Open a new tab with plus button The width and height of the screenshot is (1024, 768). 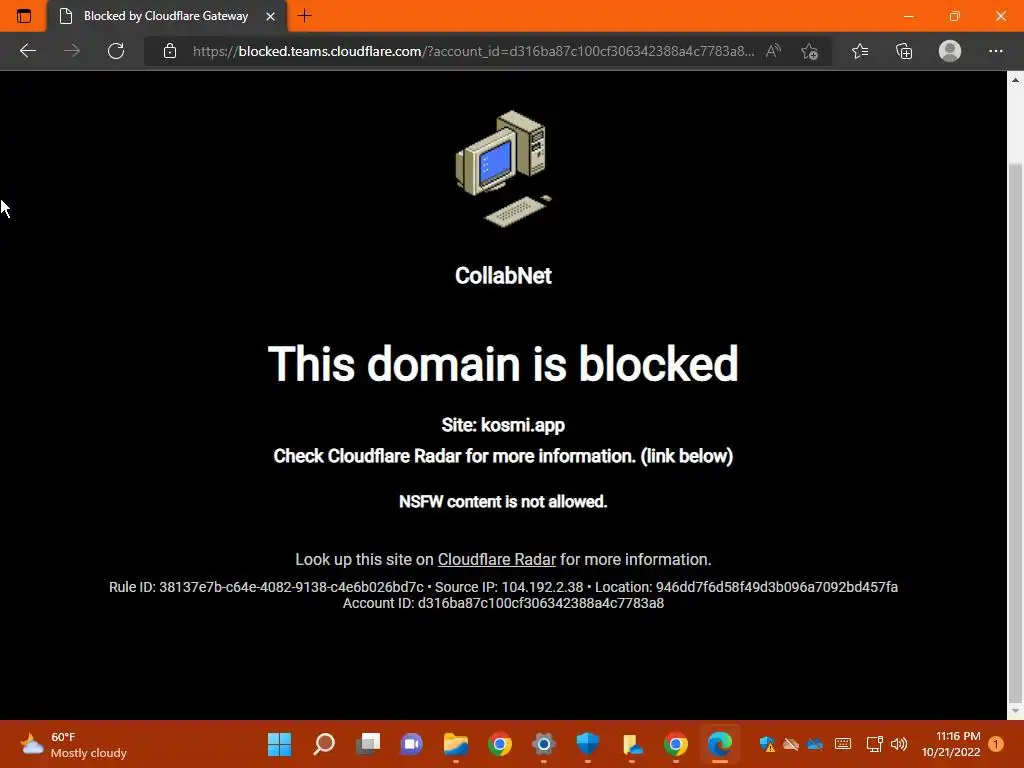pos(304,16)
